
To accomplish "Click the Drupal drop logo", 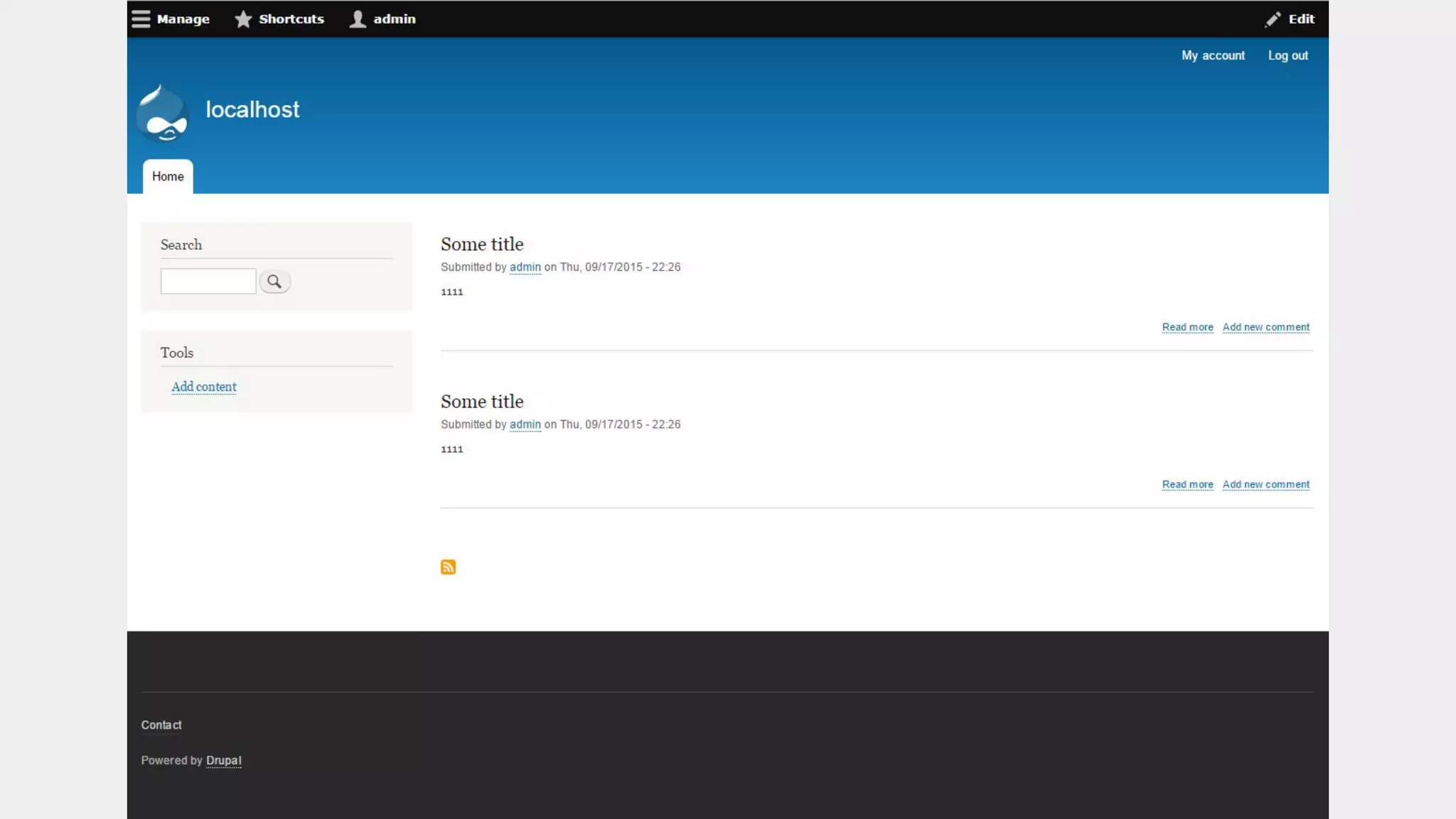I will point(163,113).
